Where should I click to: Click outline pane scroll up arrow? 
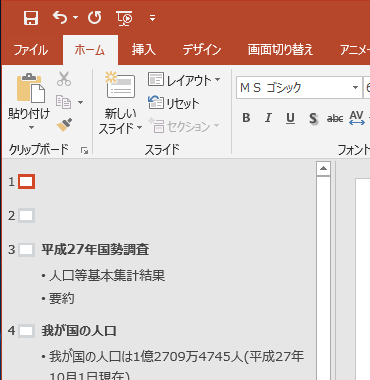click(x=323, y=168)
